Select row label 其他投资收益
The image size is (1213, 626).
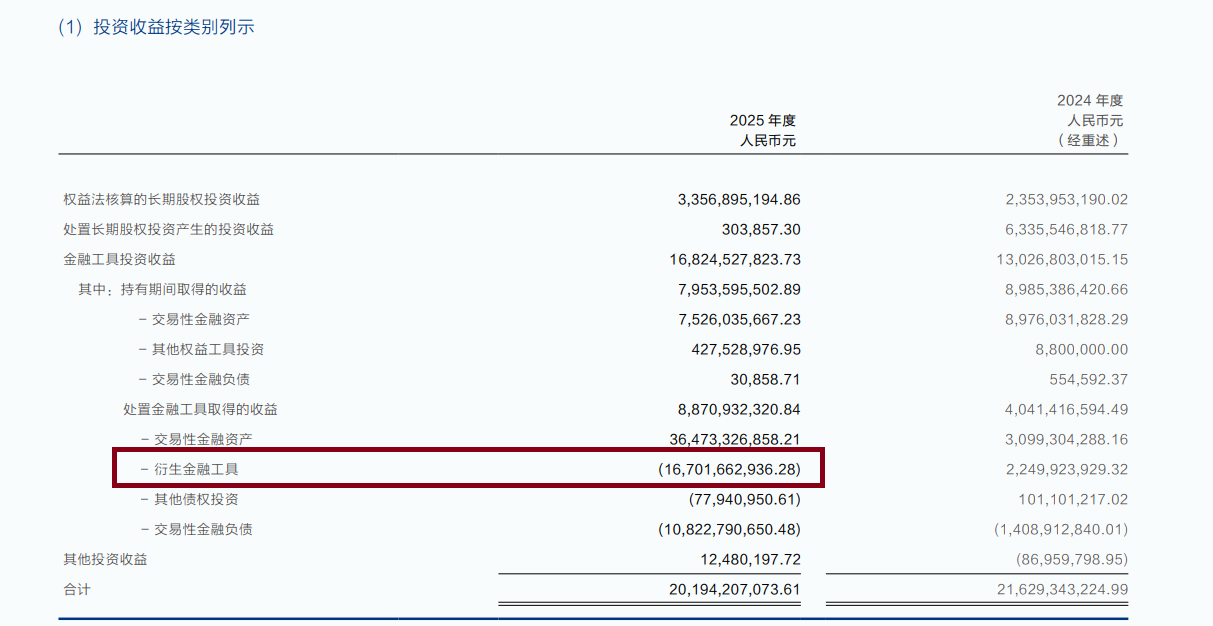(106, 559)
